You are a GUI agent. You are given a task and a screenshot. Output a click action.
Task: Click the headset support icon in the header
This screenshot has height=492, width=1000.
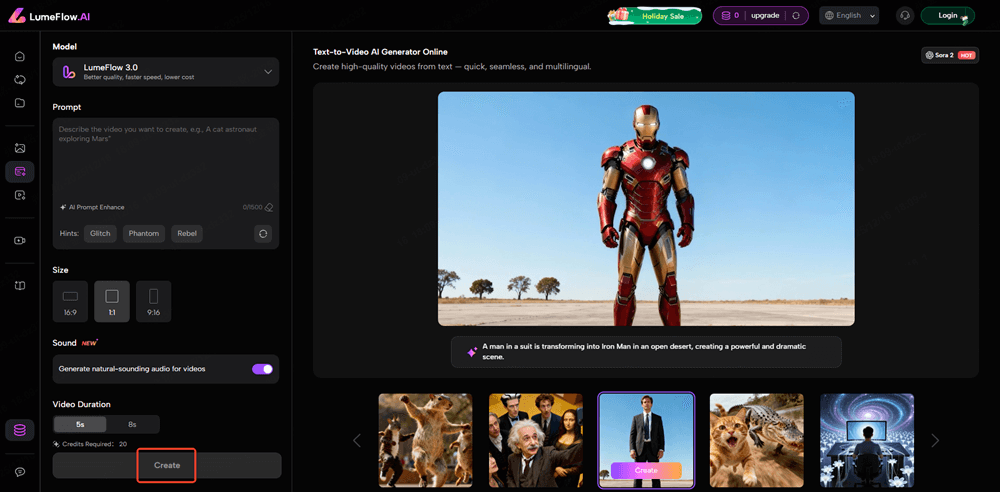click(905, 15)
